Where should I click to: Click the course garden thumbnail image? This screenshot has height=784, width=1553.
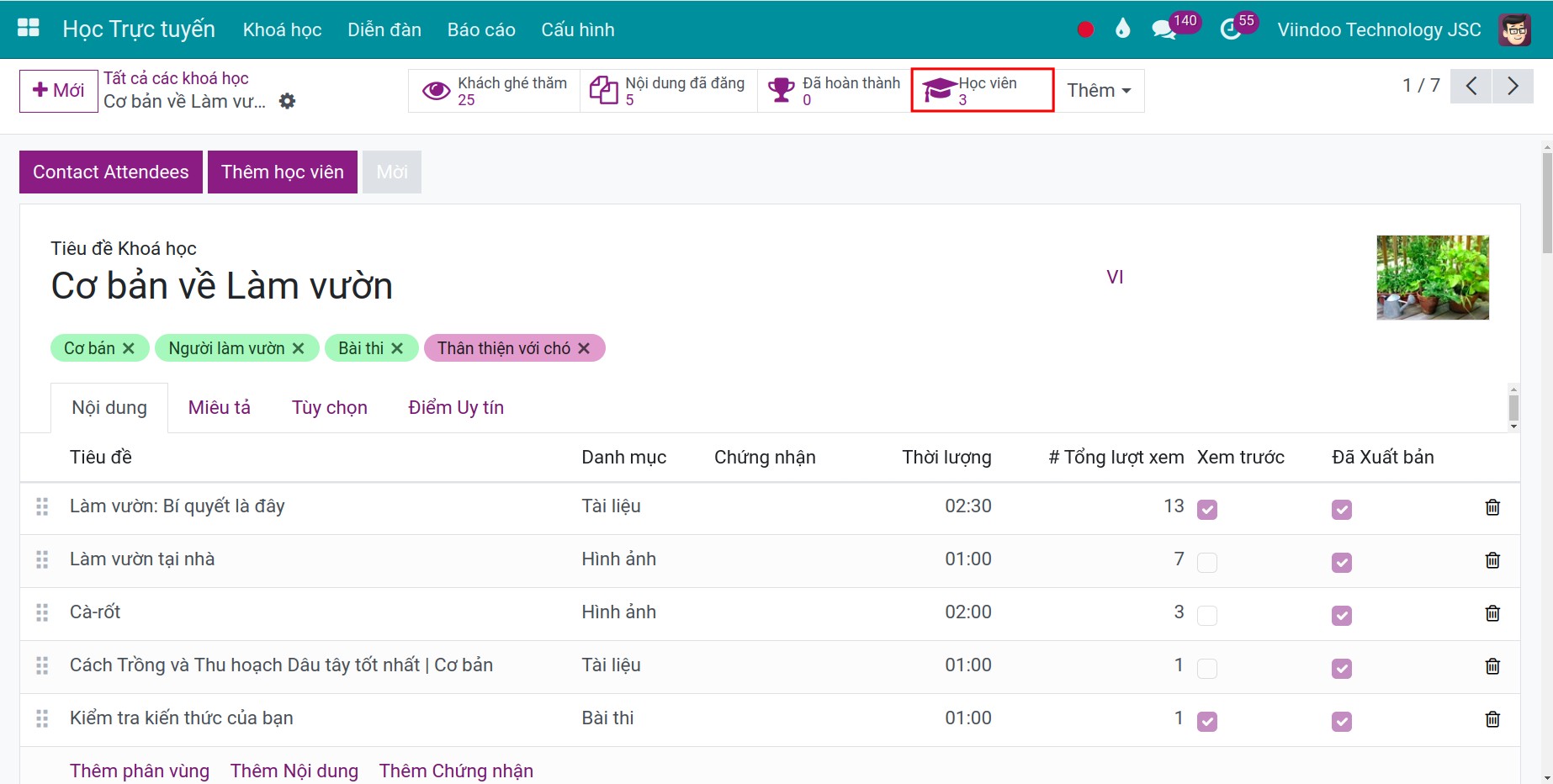tap(1433, 278)
